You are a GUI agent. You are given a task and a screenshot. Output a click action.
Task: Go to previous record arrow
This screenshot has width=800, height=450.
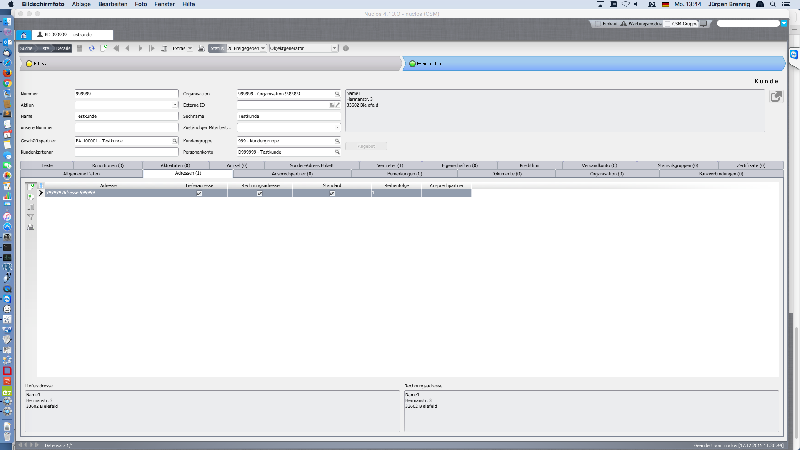[x=128, y=48]
